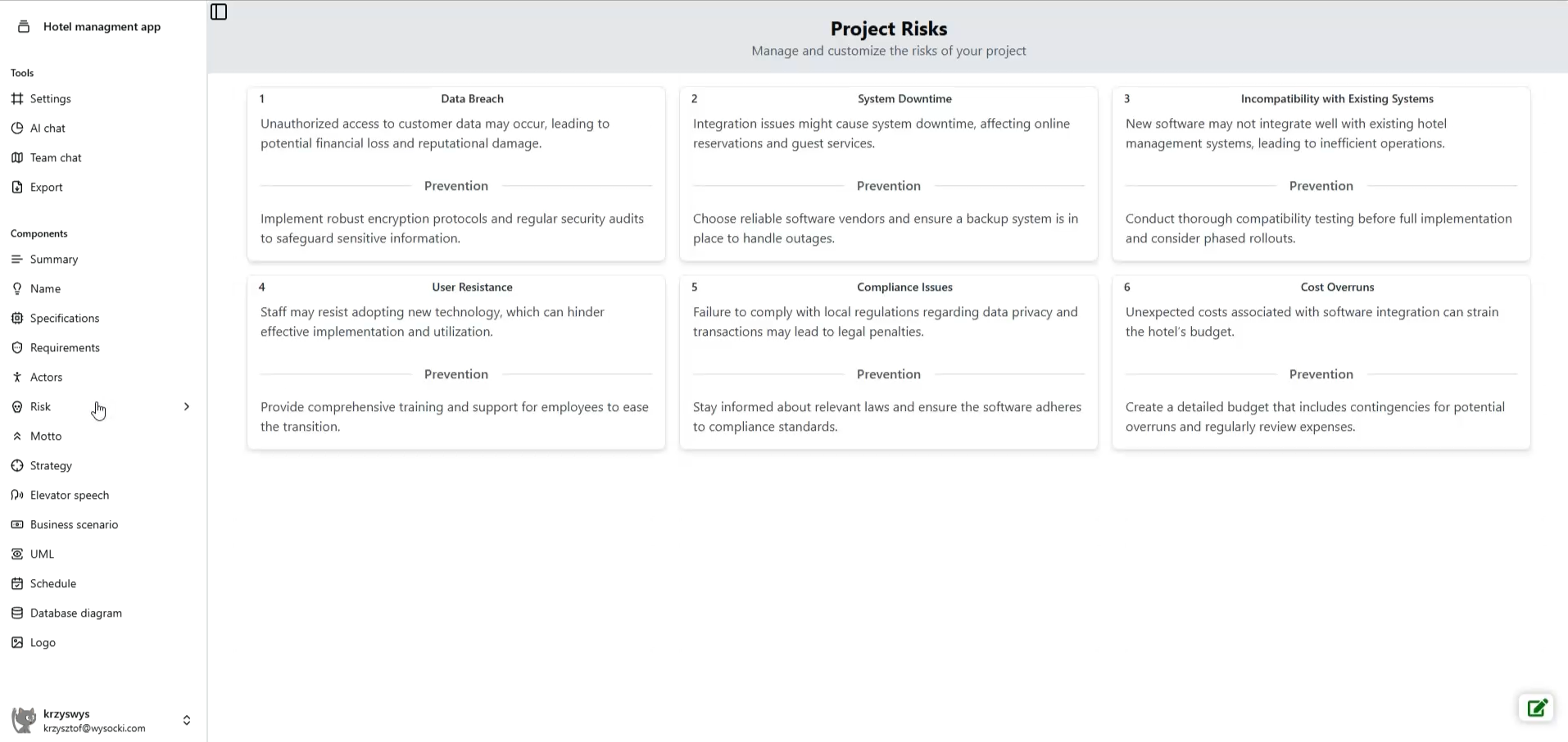Toggle the sidebar panel icon

click(219, 11)
